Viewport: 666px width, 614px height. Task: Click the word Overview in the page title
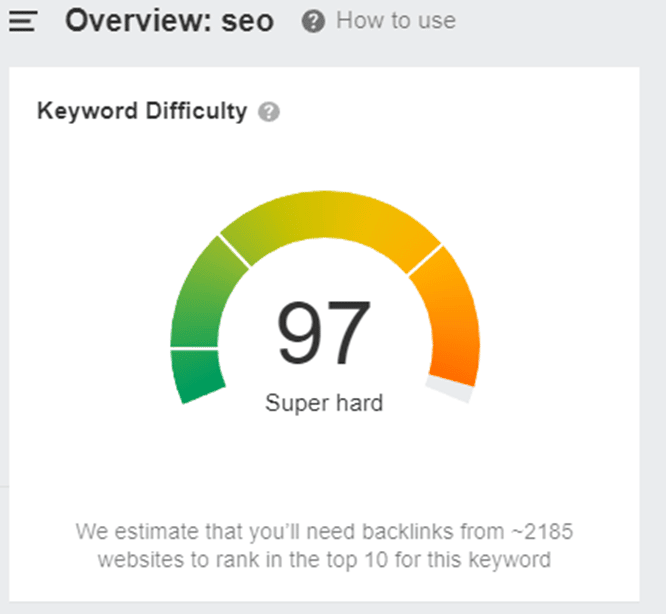pyautogui.click(x=138, y=21)
